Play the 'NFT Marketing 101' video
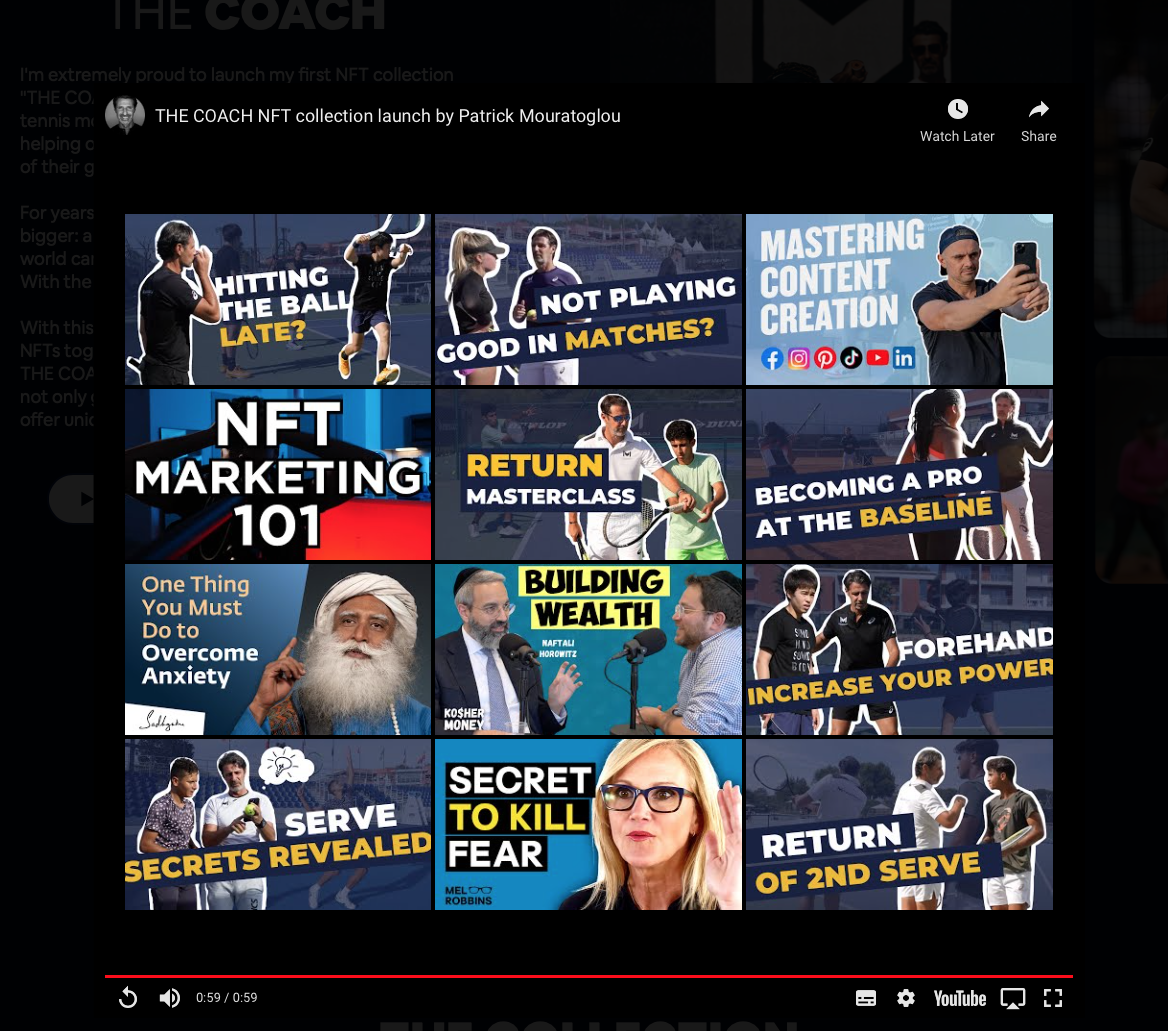 coord(278,474)
